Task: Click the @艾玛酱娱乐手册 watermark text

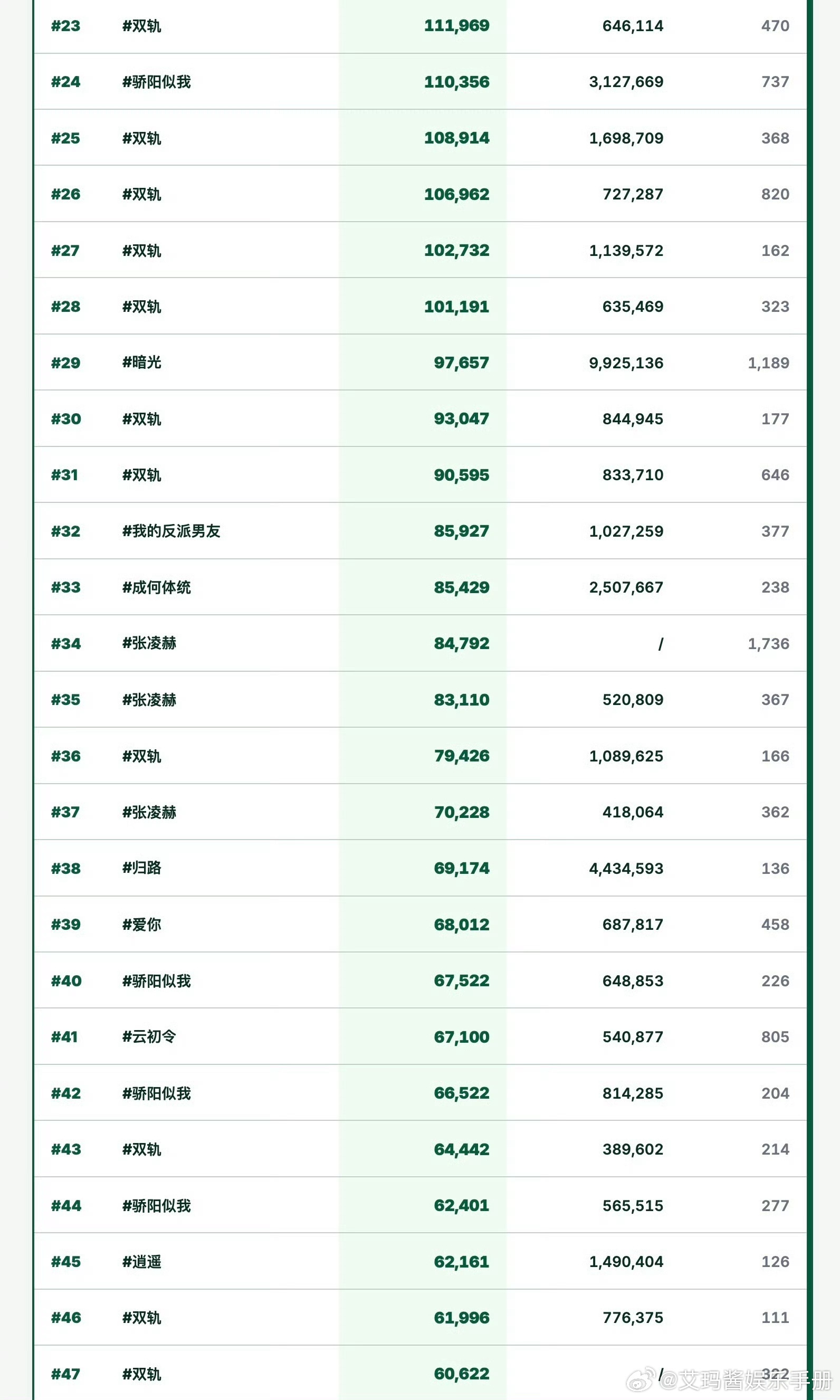Action: pos(746,1380)
